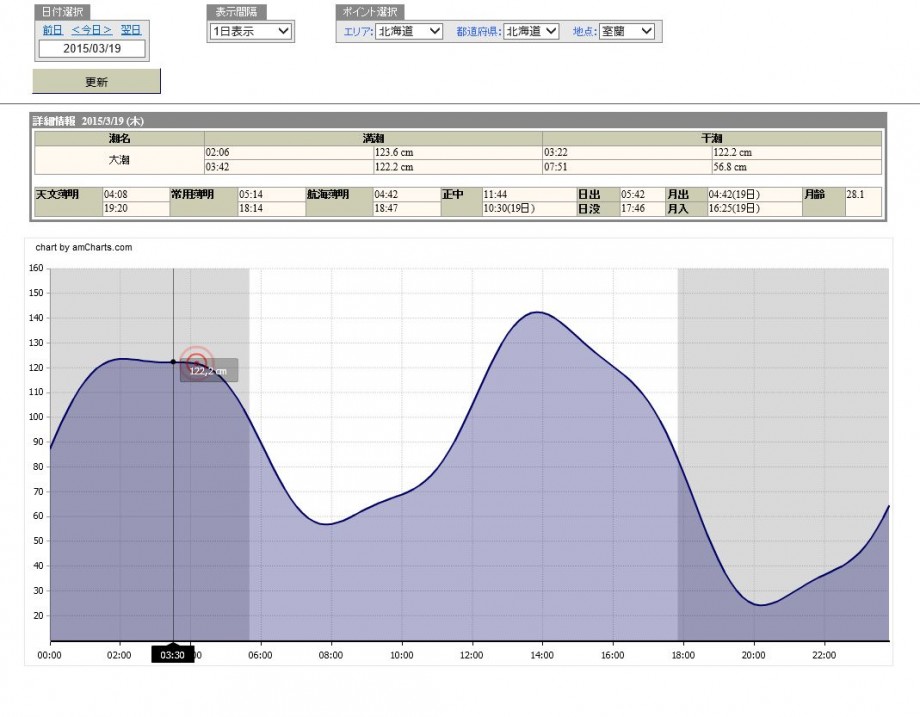Click the tide name 大潮 cell
This screenshot has width=920, height=717.
pyautogui.click(x=119, y=160)
